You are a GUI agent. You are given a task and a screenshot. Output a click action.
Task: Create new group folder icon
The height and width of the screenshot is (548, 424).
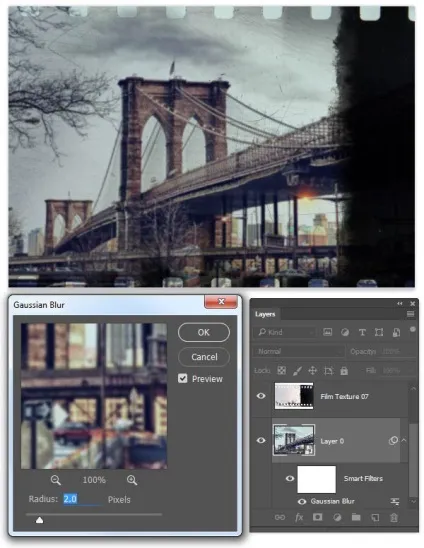coord(356,517)
